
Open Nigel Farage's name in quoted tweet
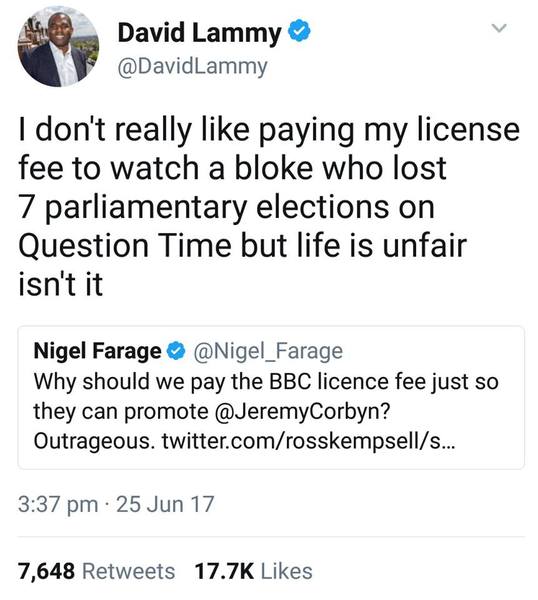pyautogui.click(x=97, y=351)
